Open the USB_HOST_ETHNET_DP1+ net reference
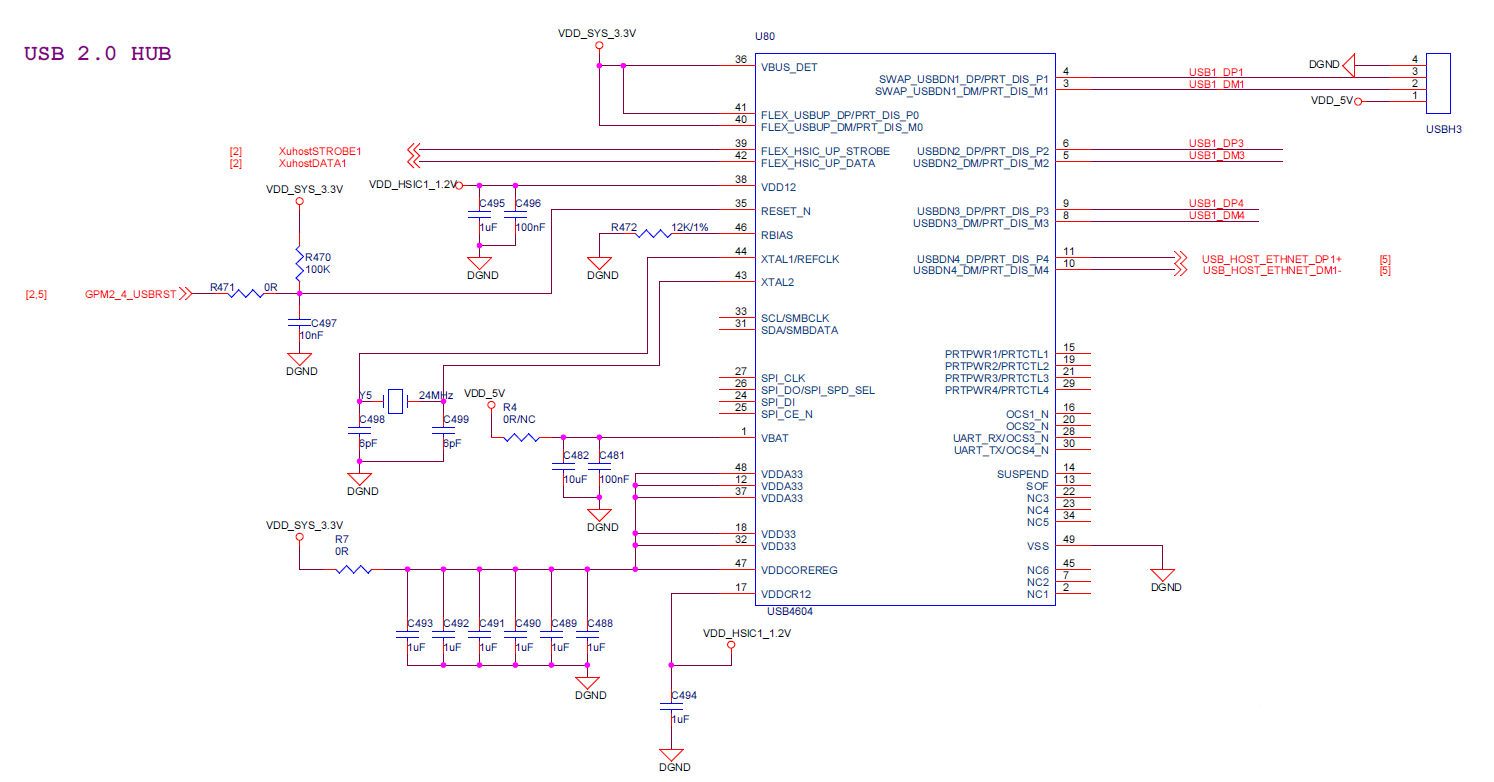 (x=1271, y=259)
